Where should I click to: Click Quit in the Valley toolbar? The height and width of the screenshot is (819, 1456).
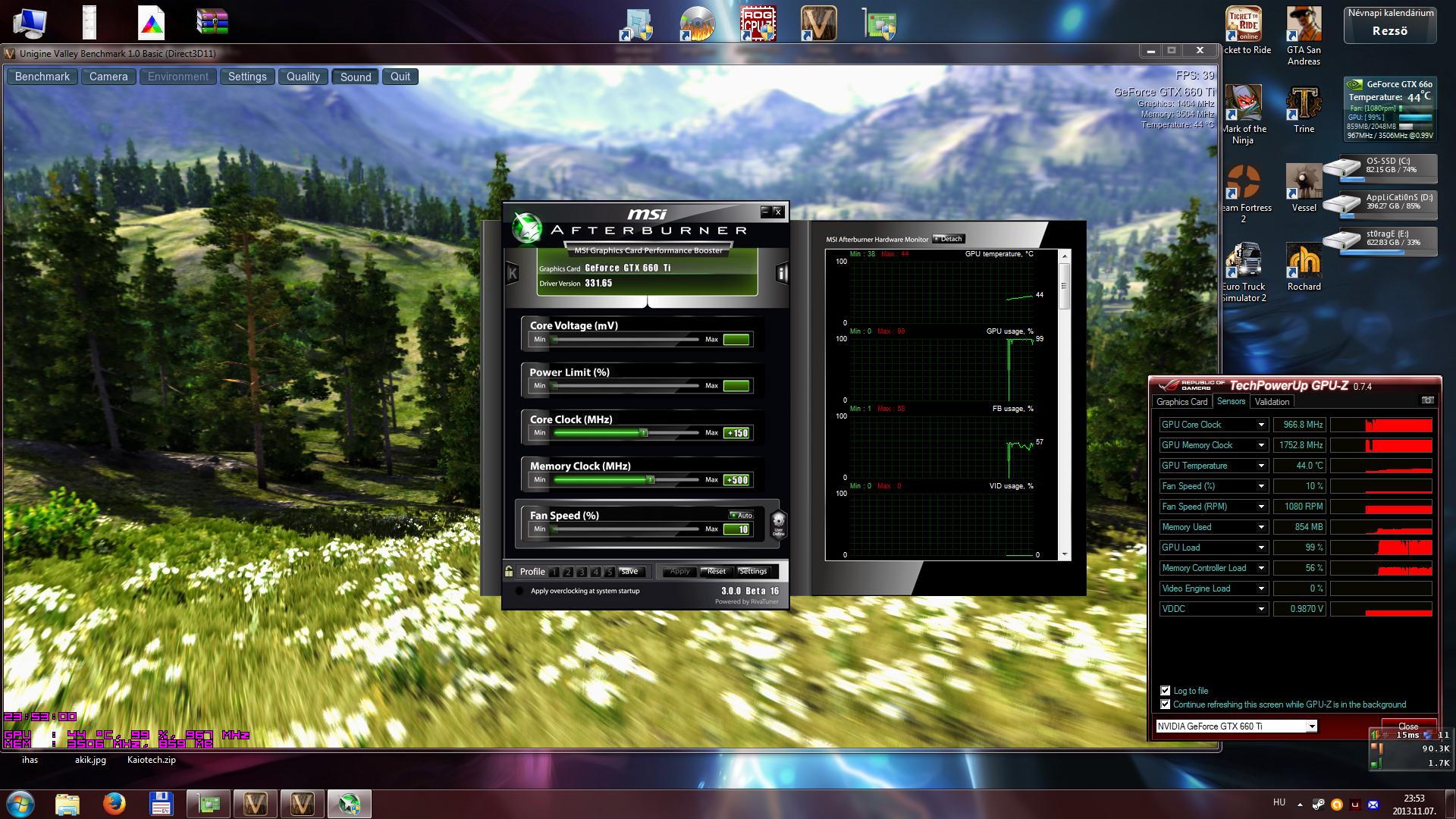pos(400,77)
